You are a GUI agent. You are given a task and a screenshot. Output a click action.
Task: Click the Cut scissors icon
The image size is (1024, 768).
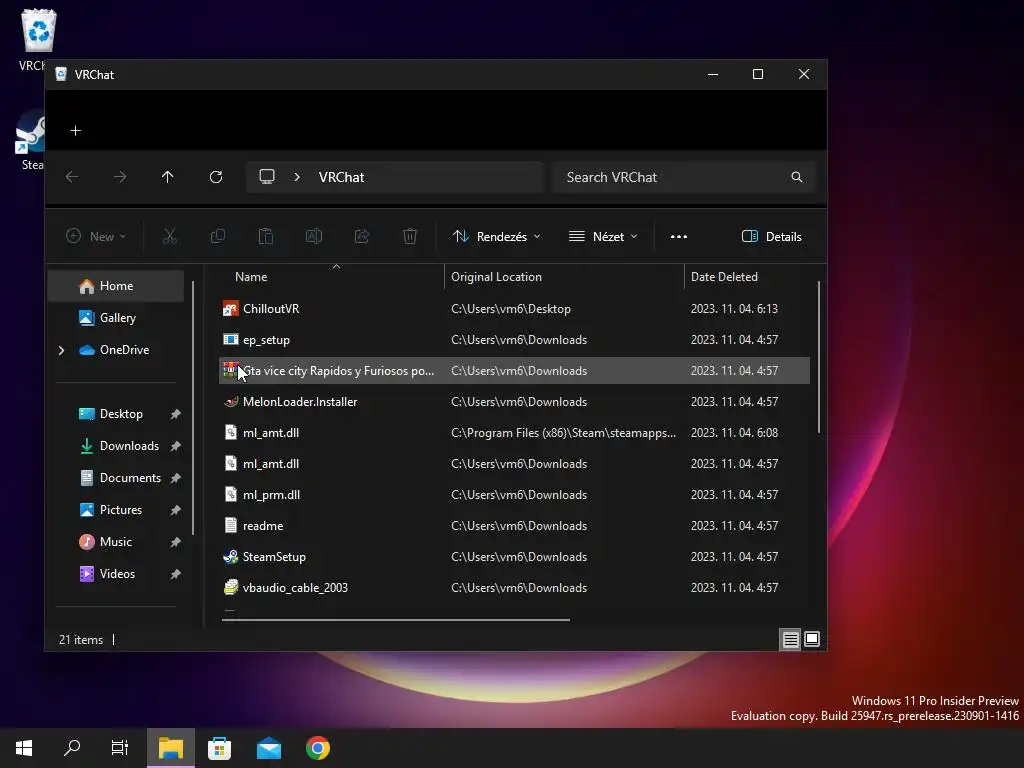pyautogui.click(x=170, y=236)
